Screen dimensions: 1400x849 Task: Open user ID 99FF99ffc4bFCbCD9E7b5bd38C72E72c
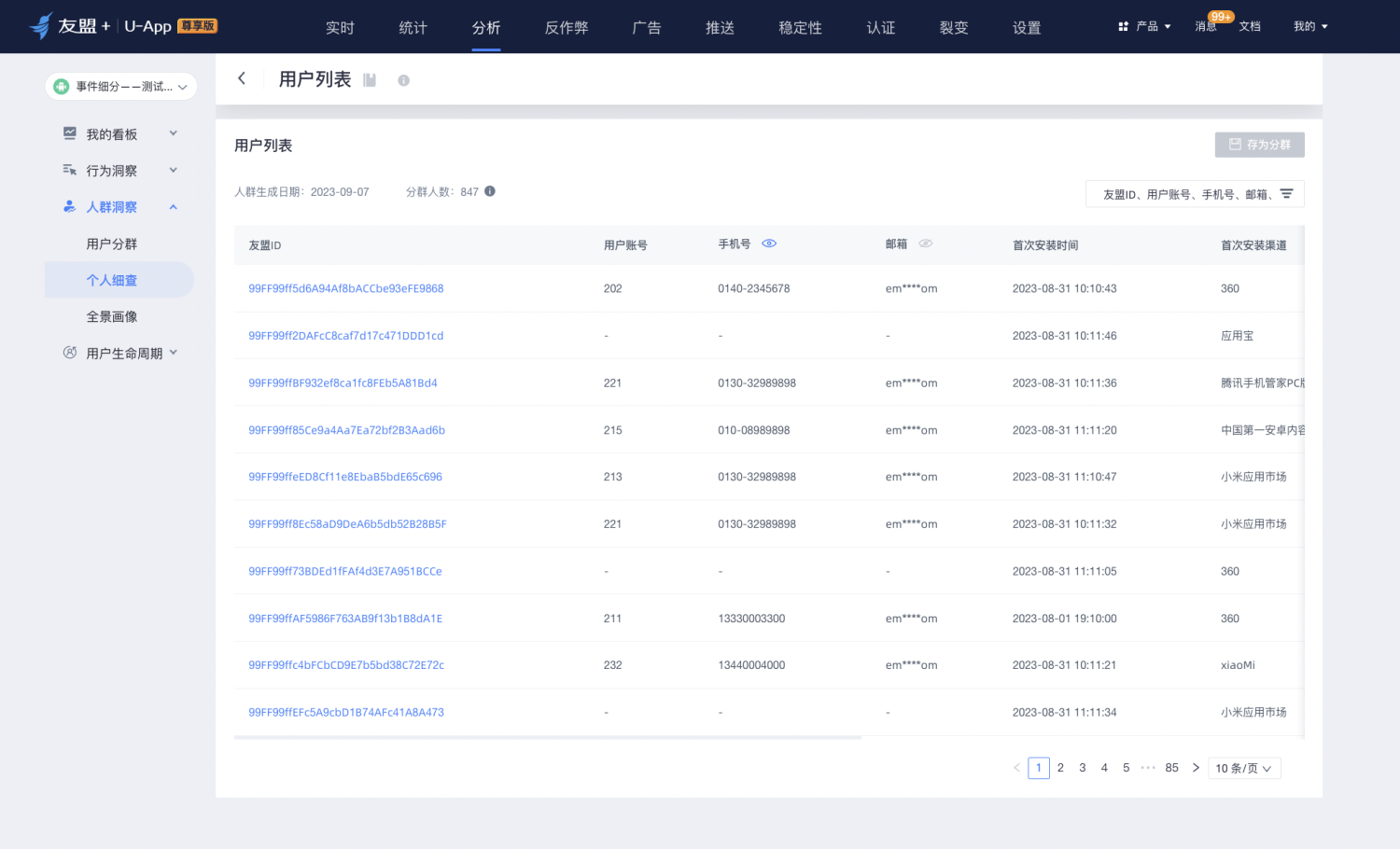346,665
